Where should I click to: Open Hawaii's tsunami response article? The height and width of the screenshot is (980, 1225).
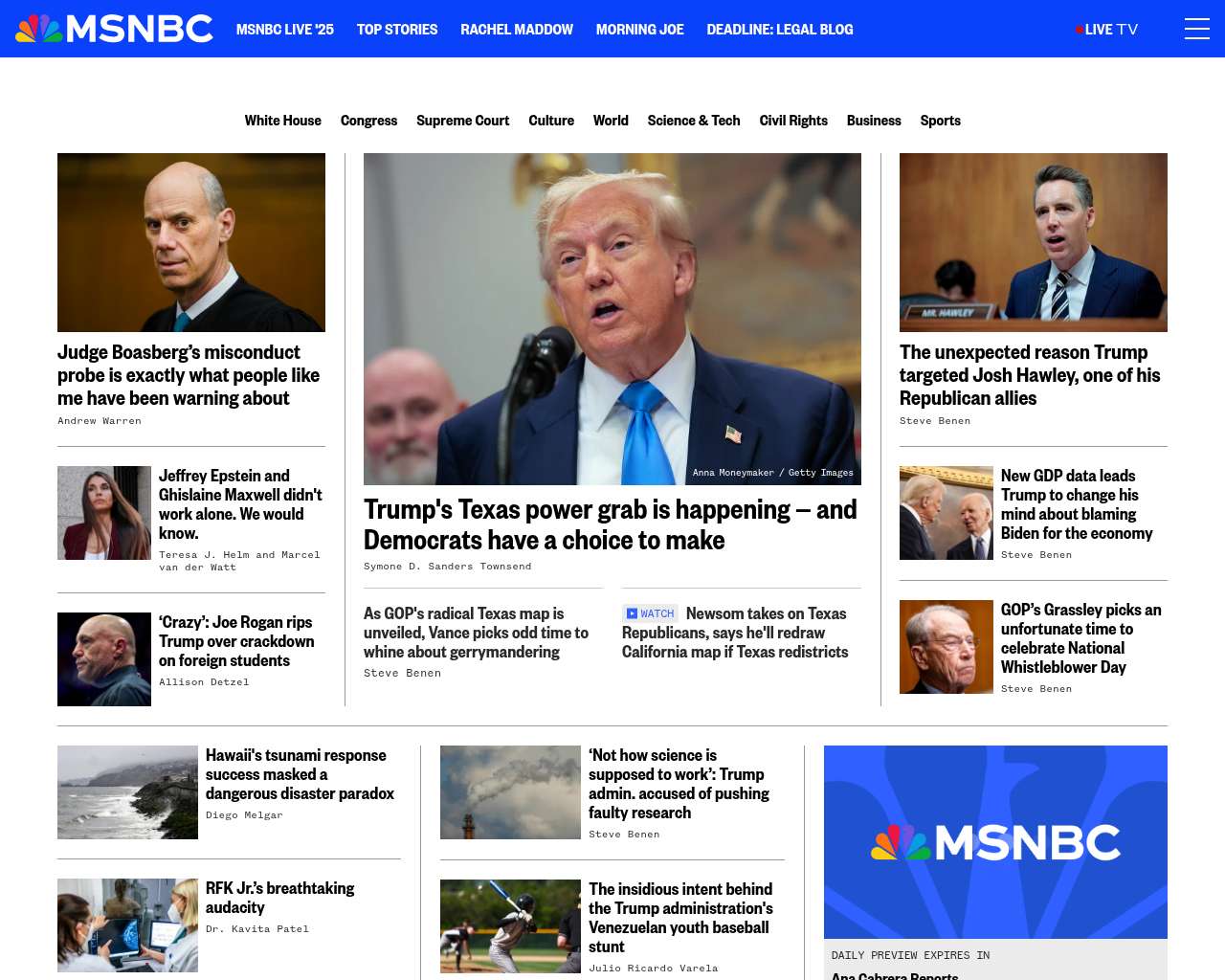click(x=300, y=774)
